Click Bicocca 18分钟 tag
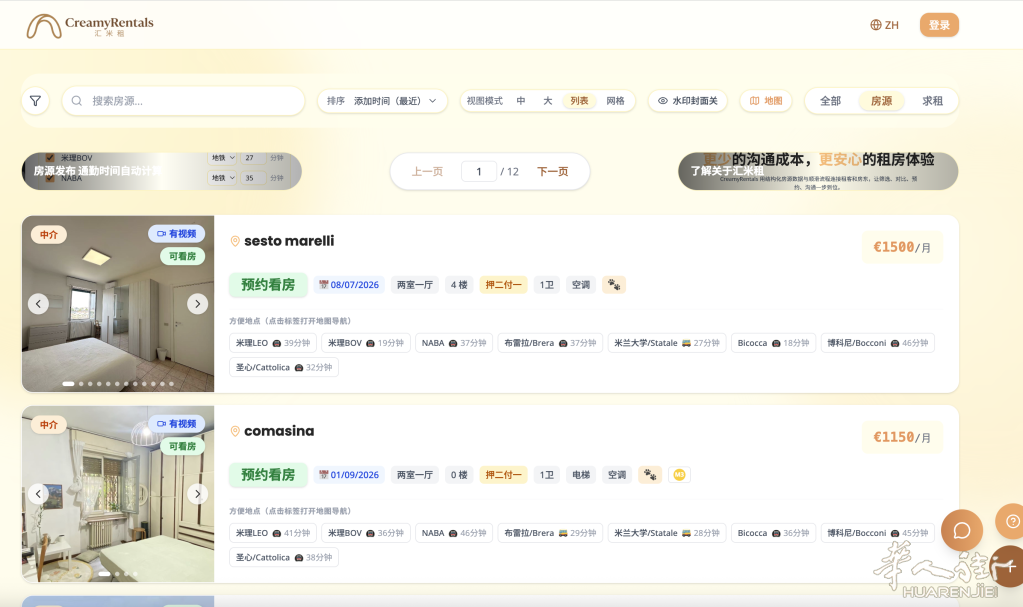 point(773,343)
